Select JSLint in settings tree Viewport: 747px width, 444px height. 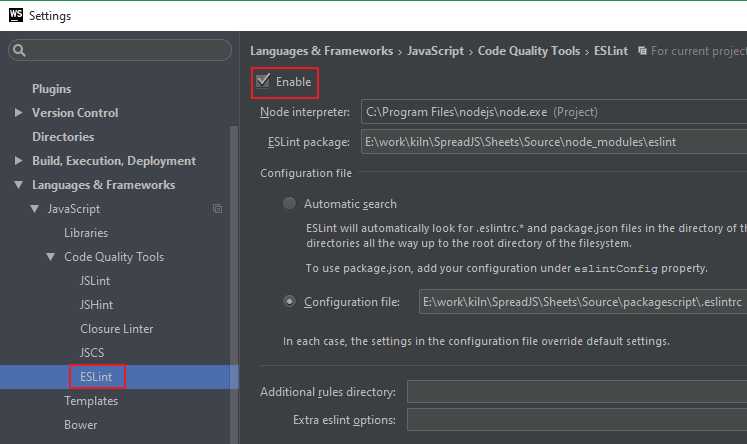(x=95, y=281)
